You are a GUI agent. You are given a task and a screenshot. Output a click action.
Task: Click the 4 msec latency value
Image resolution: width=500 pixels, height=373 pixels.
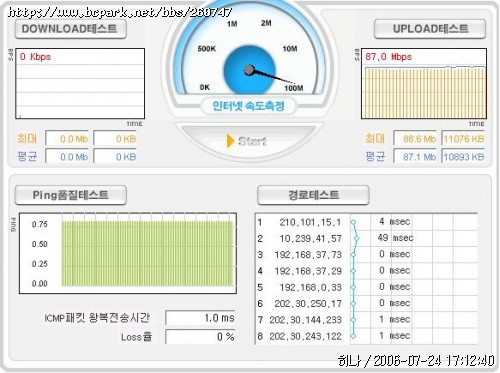tap(395, 222)
